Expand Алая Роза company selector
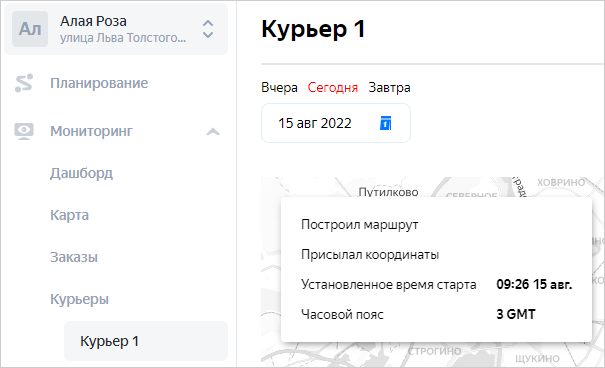Screen dimensions: 605x368 (x=116, y=29)
